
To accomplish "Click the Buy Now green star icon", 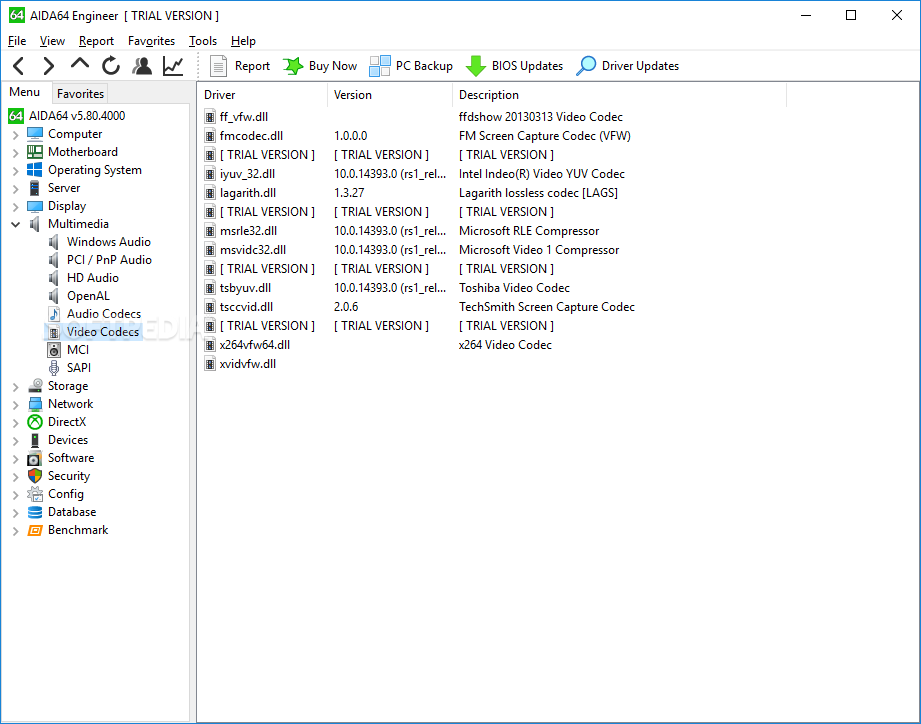I will click(293, 66).
